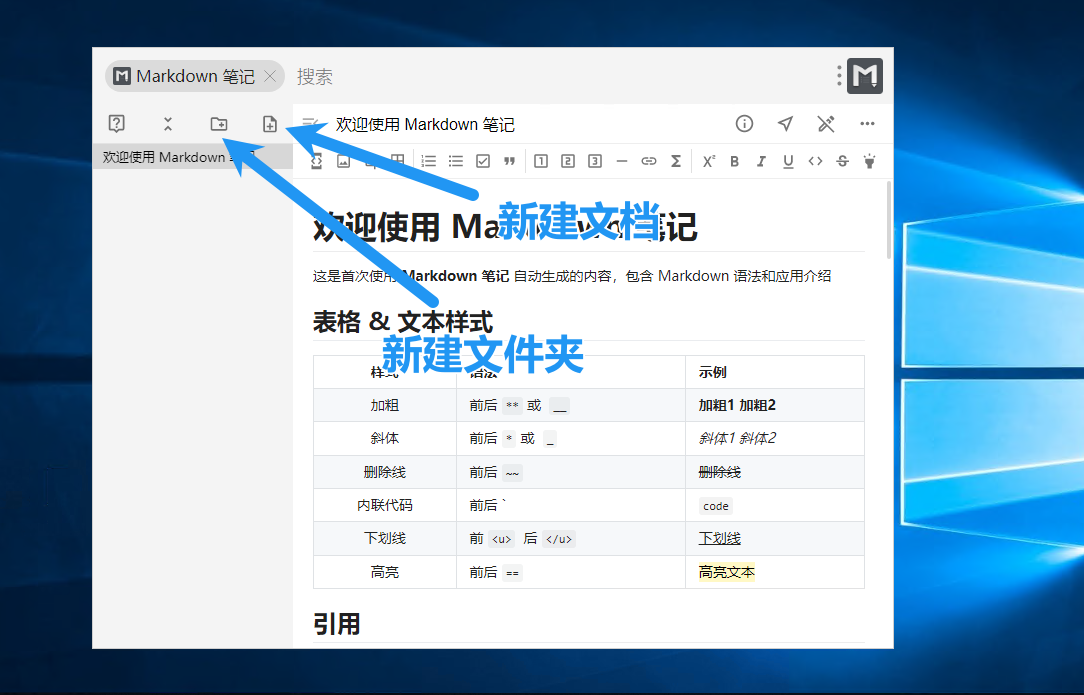Insert a hyperlink
Screen dimensions: 1084x695
point(648,161)
